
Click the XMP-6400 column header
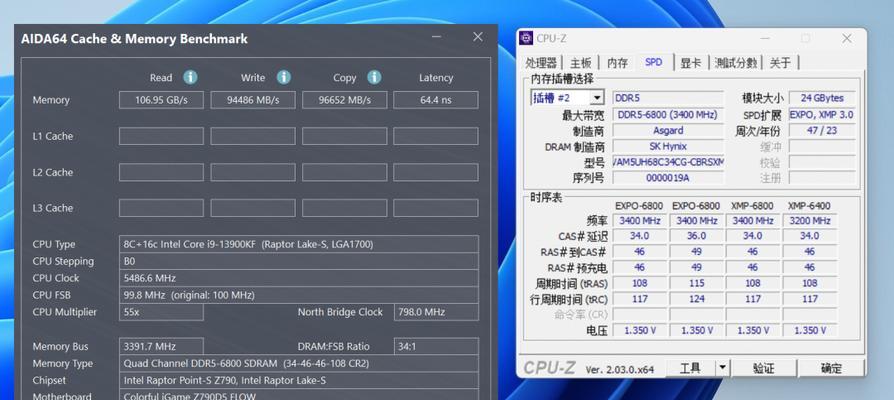click(809, 206)
